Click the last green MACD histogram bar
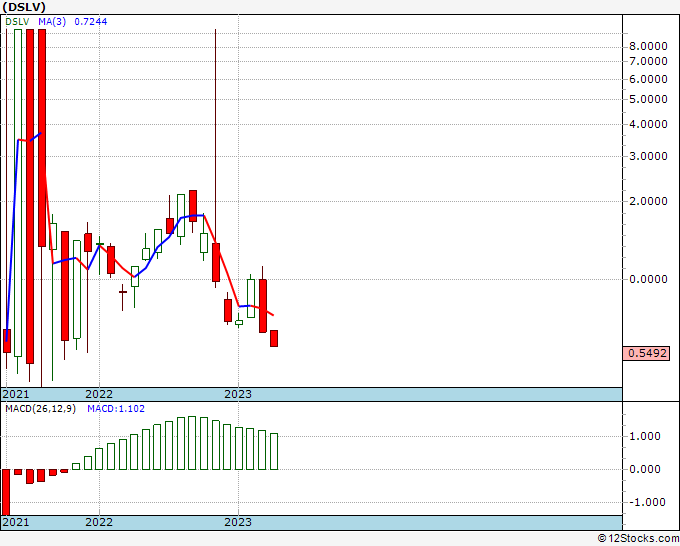 [x=274, y=451]
